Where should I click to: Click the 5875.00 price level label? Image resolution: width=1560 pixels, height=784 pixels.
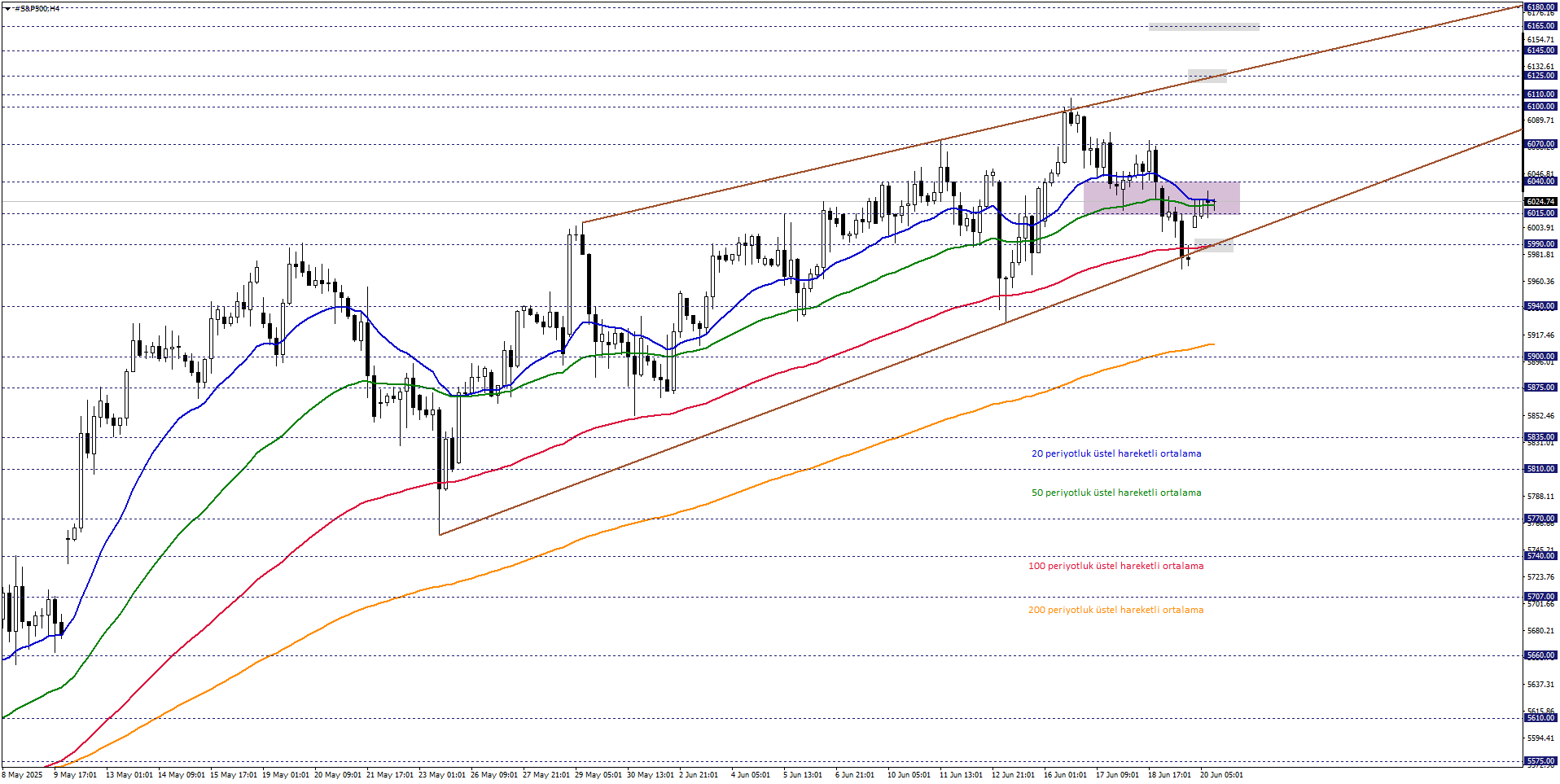[1540, 388]
